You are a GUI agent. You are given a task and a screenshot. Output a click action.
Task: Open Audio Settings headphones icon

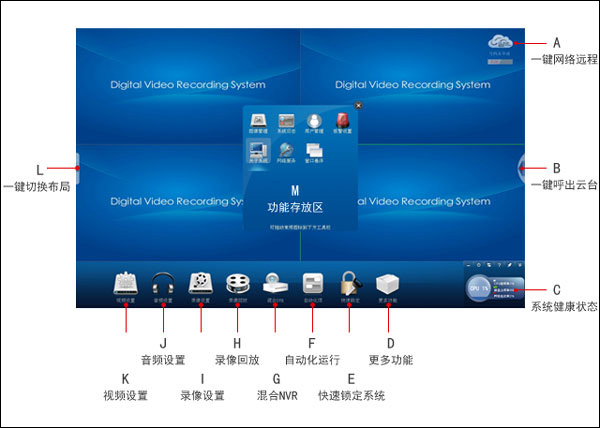tap(163, 284)
